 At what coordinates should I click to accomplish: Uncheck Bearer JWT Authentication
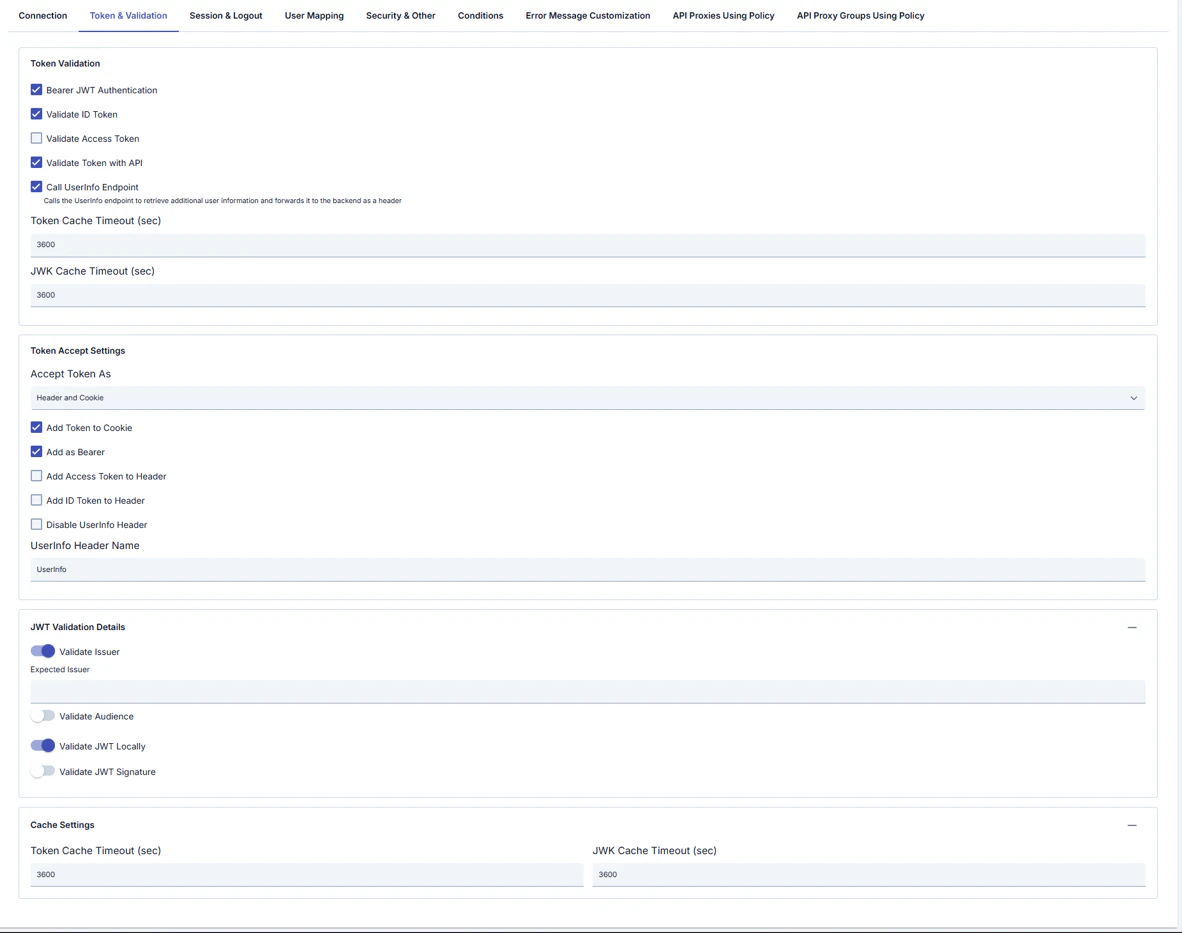click(x=36, y=89)
